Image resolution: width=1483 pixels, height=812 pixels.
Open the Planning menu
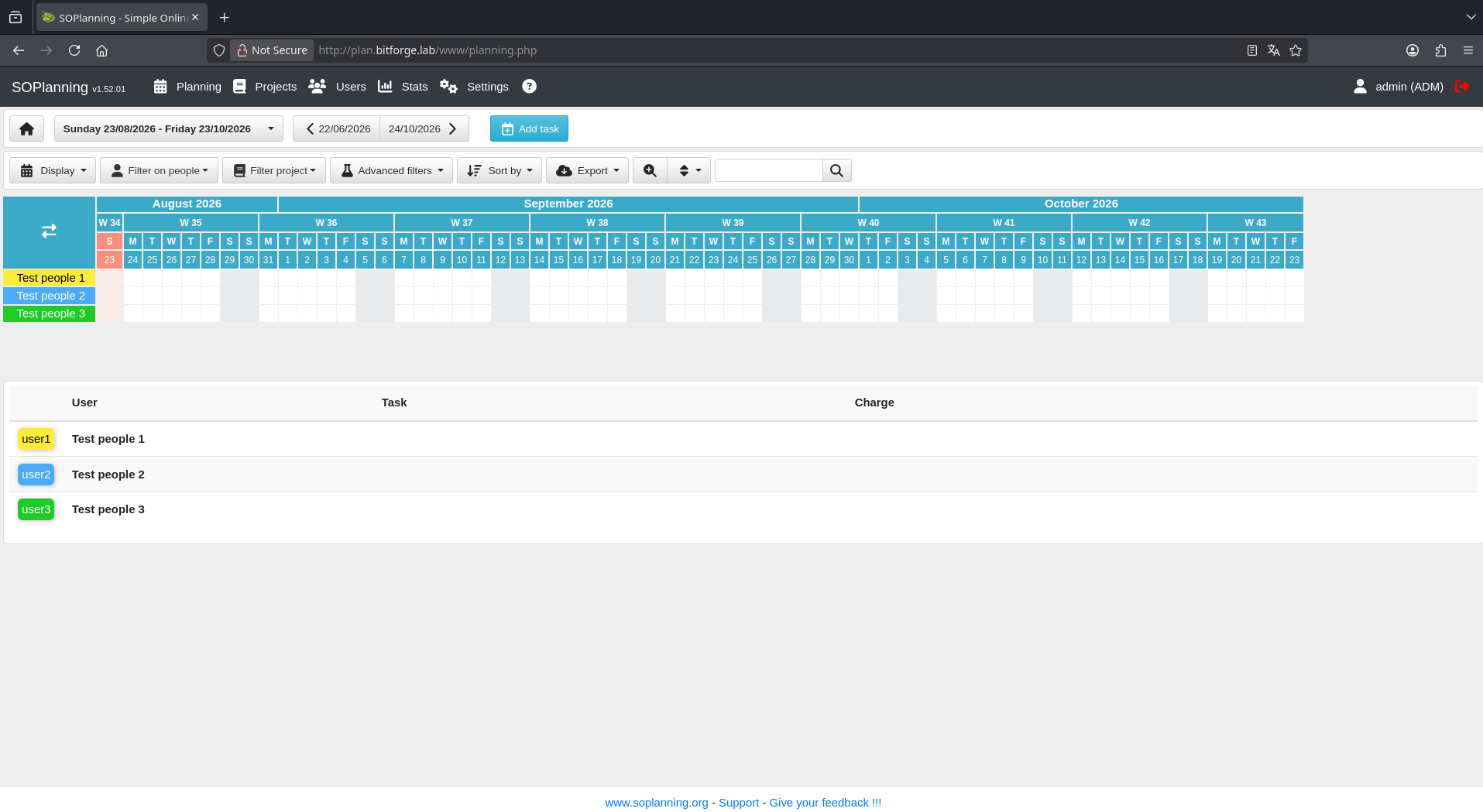[x=187, y=87]
